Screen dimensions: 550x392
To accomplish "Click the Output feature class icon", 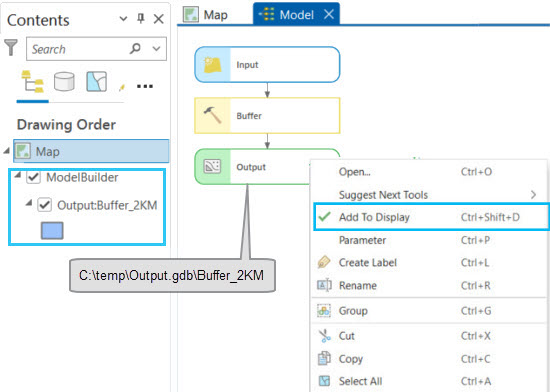I will 213,166.
